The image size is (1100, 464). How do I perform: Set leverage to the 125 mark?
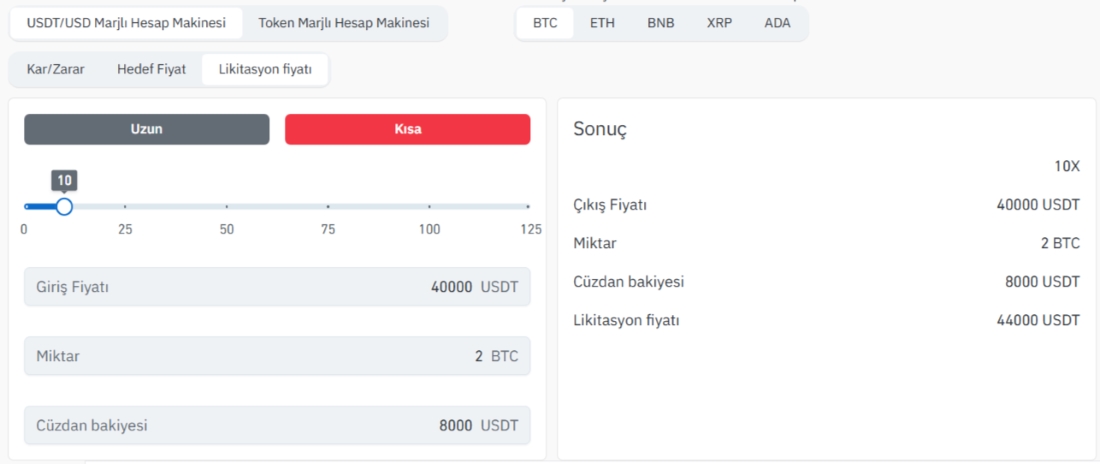[528, 206]
